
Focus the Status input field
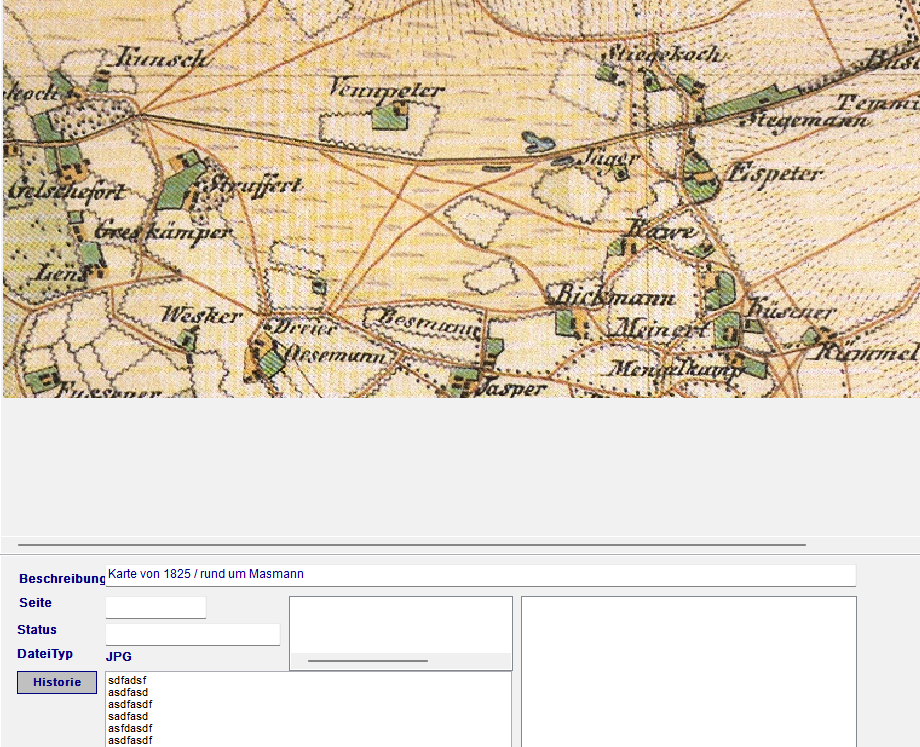(193, 634)
